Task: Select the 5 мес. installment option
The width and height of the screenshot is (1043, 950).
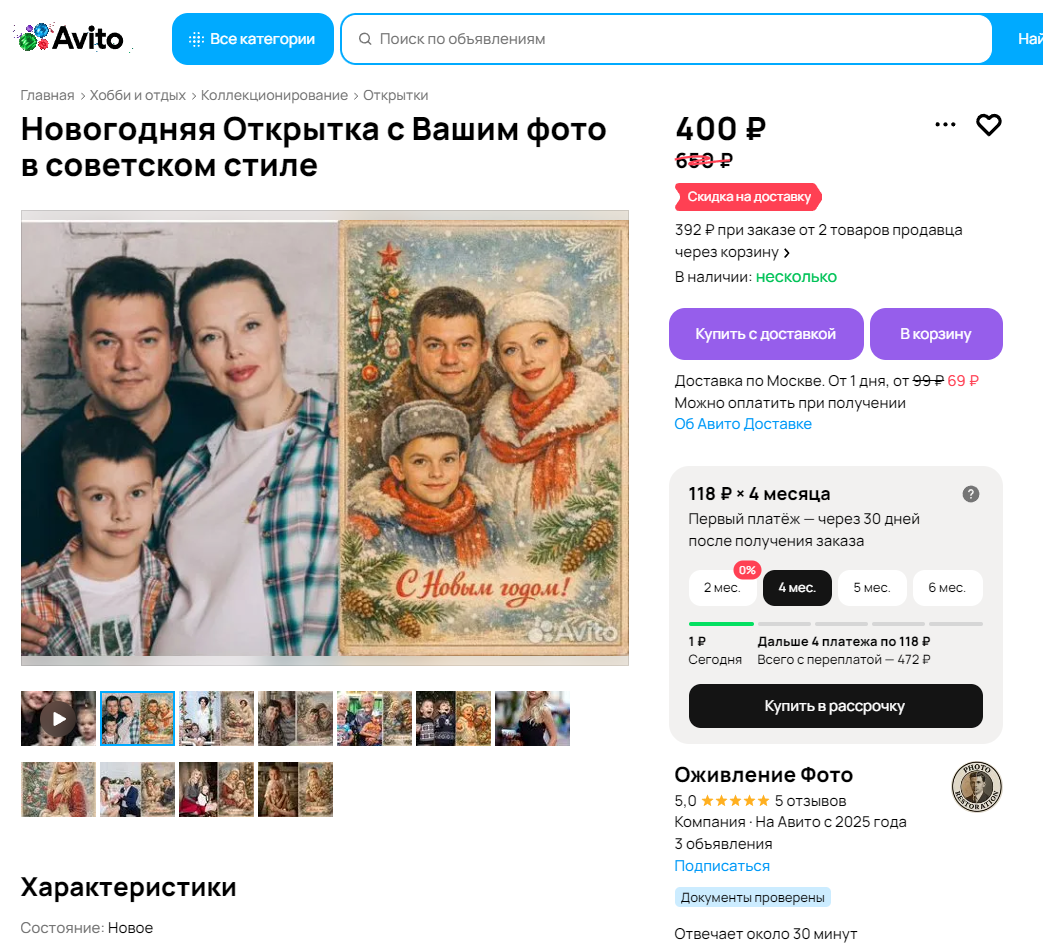Action: coord(872,588)
